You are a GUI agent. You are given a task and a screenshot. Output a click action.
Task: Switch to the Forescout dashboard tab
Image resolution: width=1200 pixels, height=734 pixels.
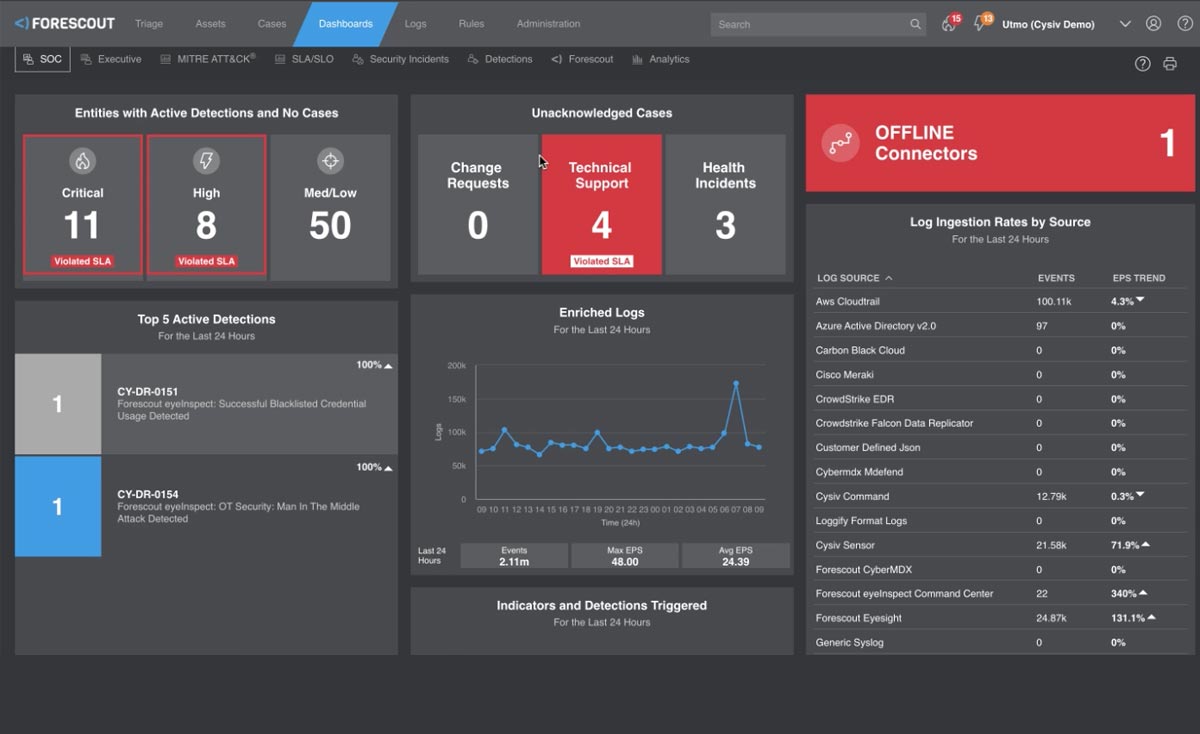(x=582, y=59)
